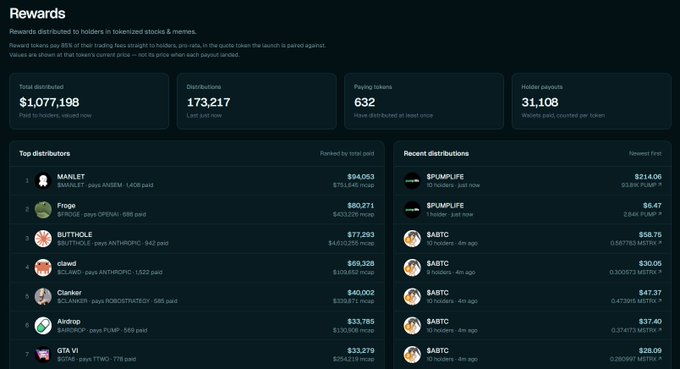Click GTA VI's $33,279 total paid
This screenshot has width=680, height=369.
click(x=360, y=351)
